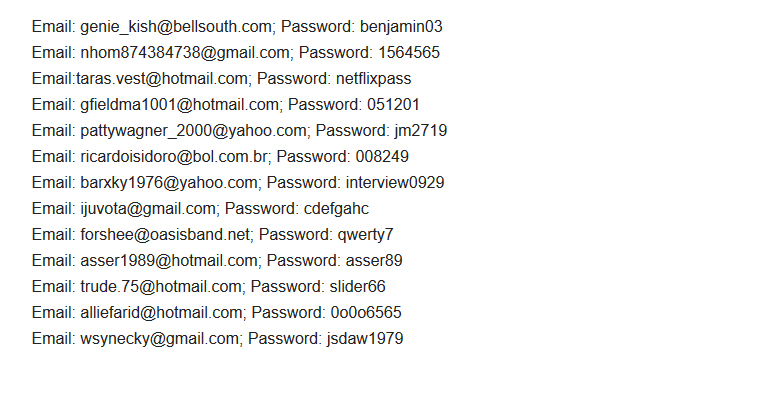
Task: Click the Password label on the first line
Action: (318, 26)
